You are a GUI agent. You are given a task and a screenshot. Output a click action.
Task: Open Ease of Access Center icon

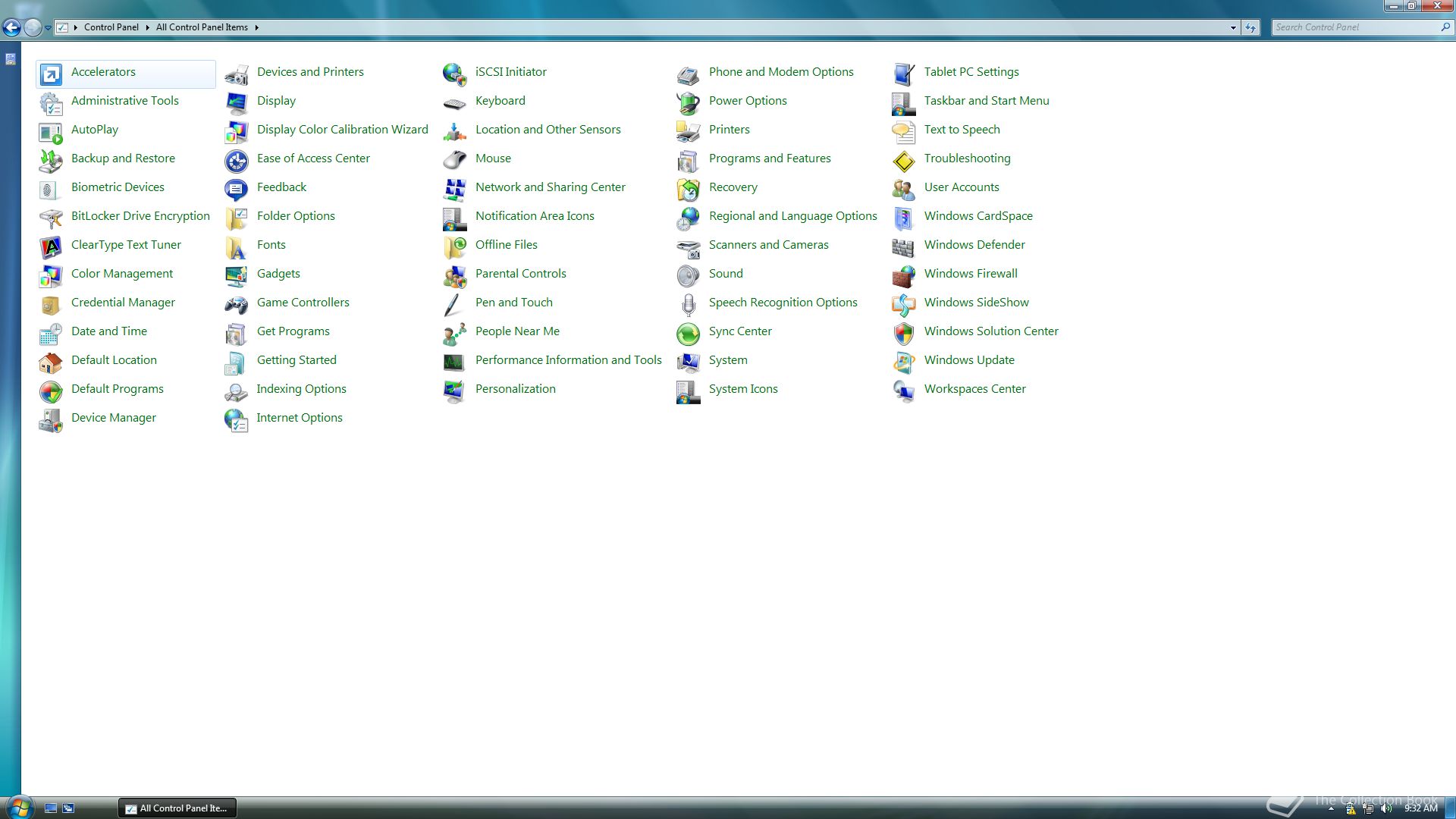pos(237,160)
